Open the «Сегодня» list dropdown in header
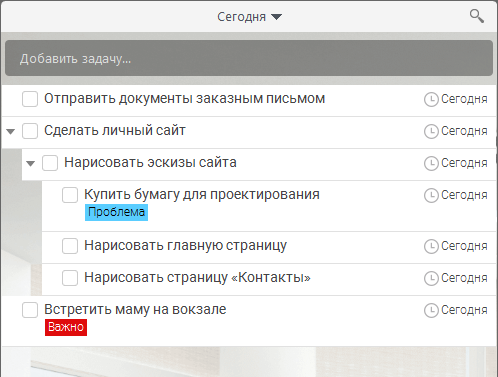 coord(249,17)
